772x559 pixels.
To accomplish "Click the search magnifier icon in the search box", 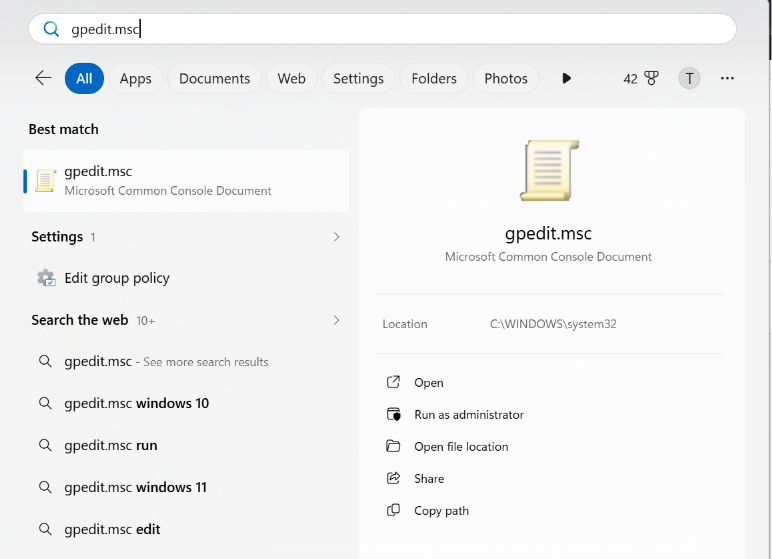I will 51,29.
